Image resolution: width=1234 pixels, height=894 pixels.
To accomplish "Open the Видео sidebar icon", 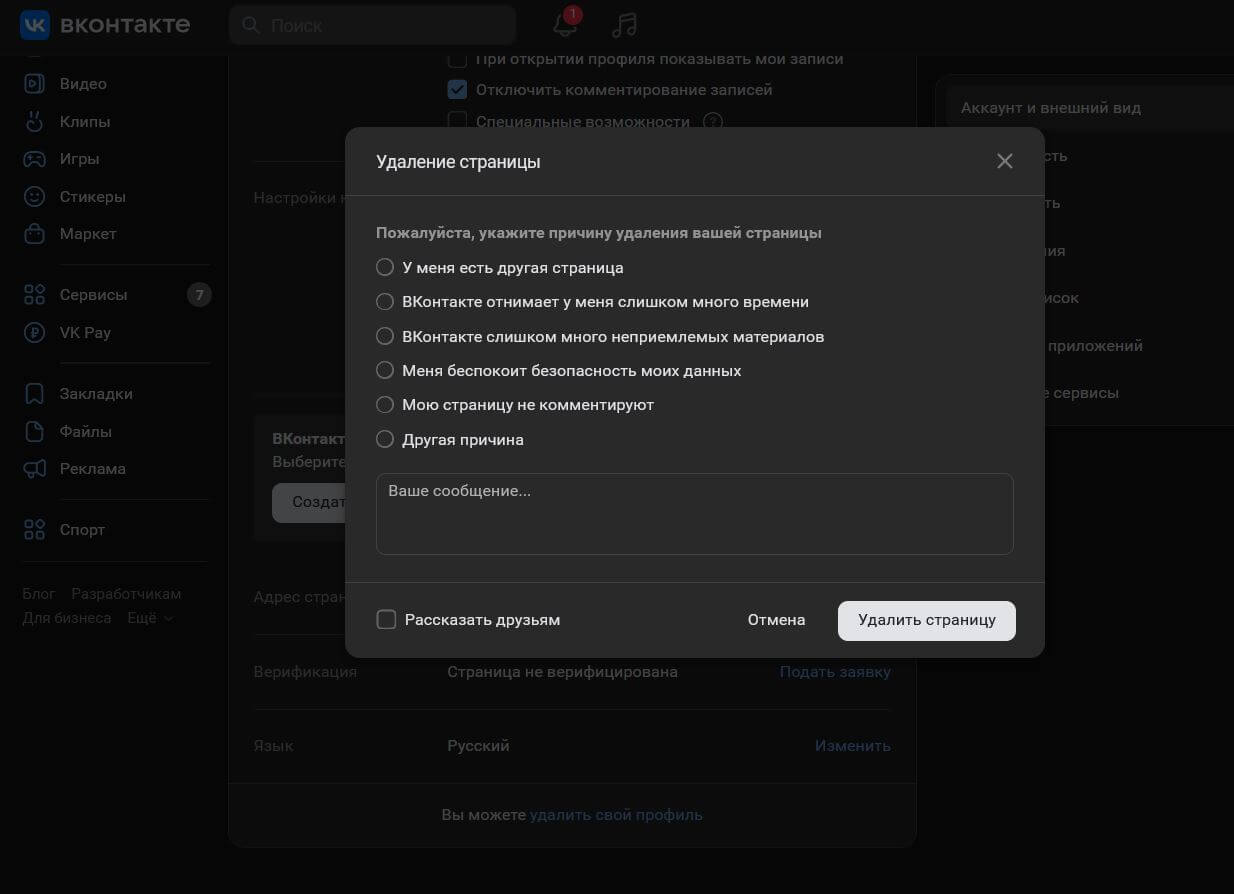I will click(35, 84).
